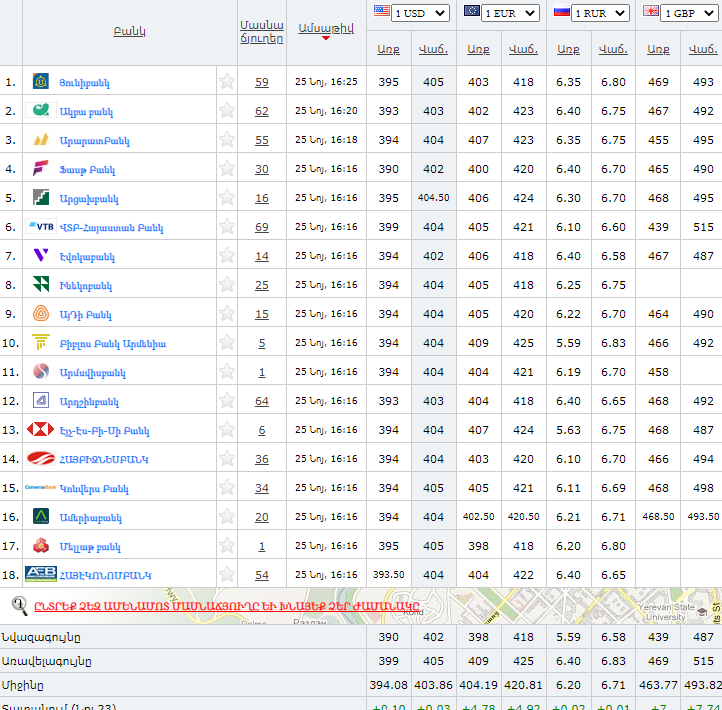
Task: Click the red branch-finder banner link
Action: 227,606
